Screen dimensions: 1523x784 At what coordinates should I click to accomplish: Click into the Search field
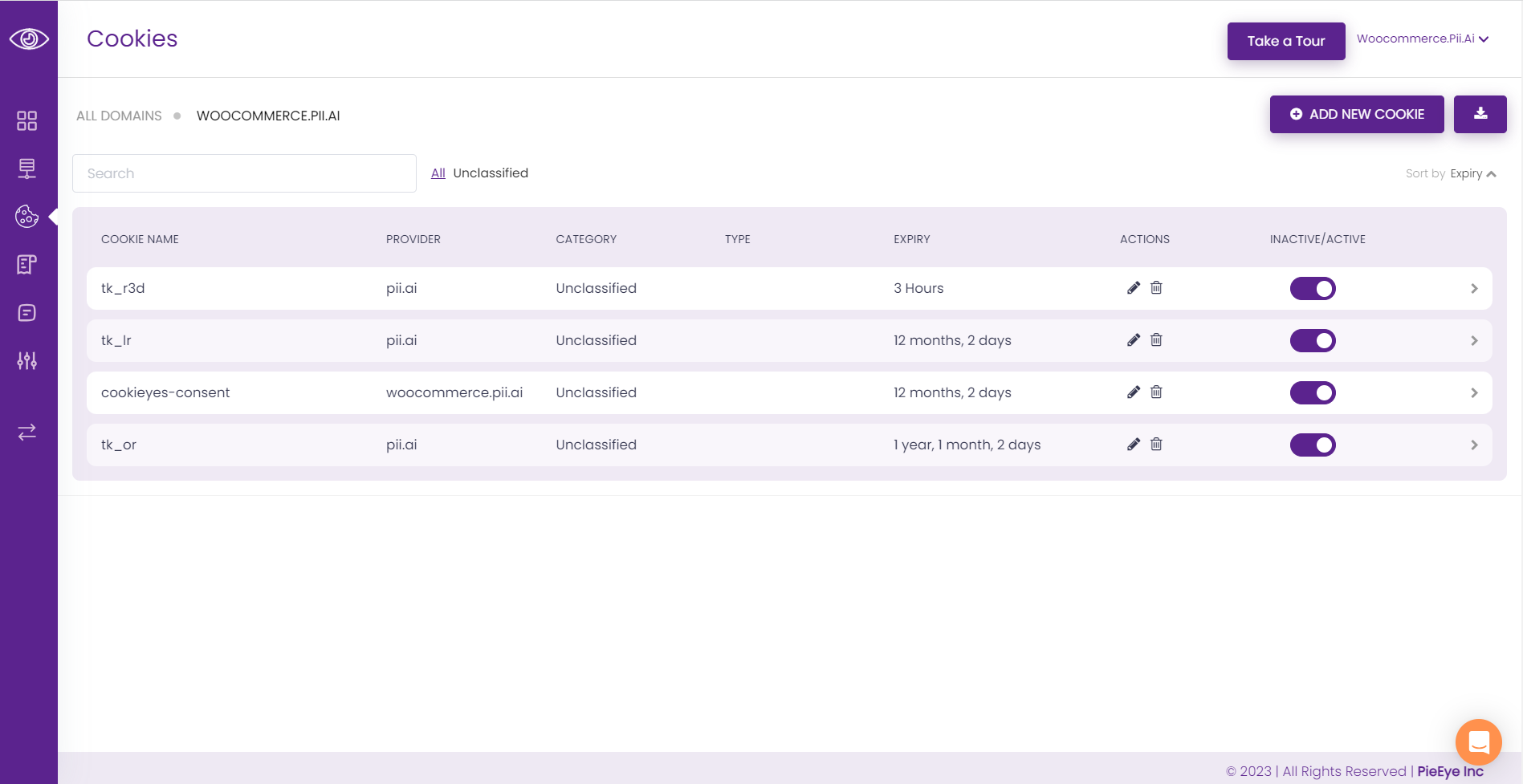[244, 173]
